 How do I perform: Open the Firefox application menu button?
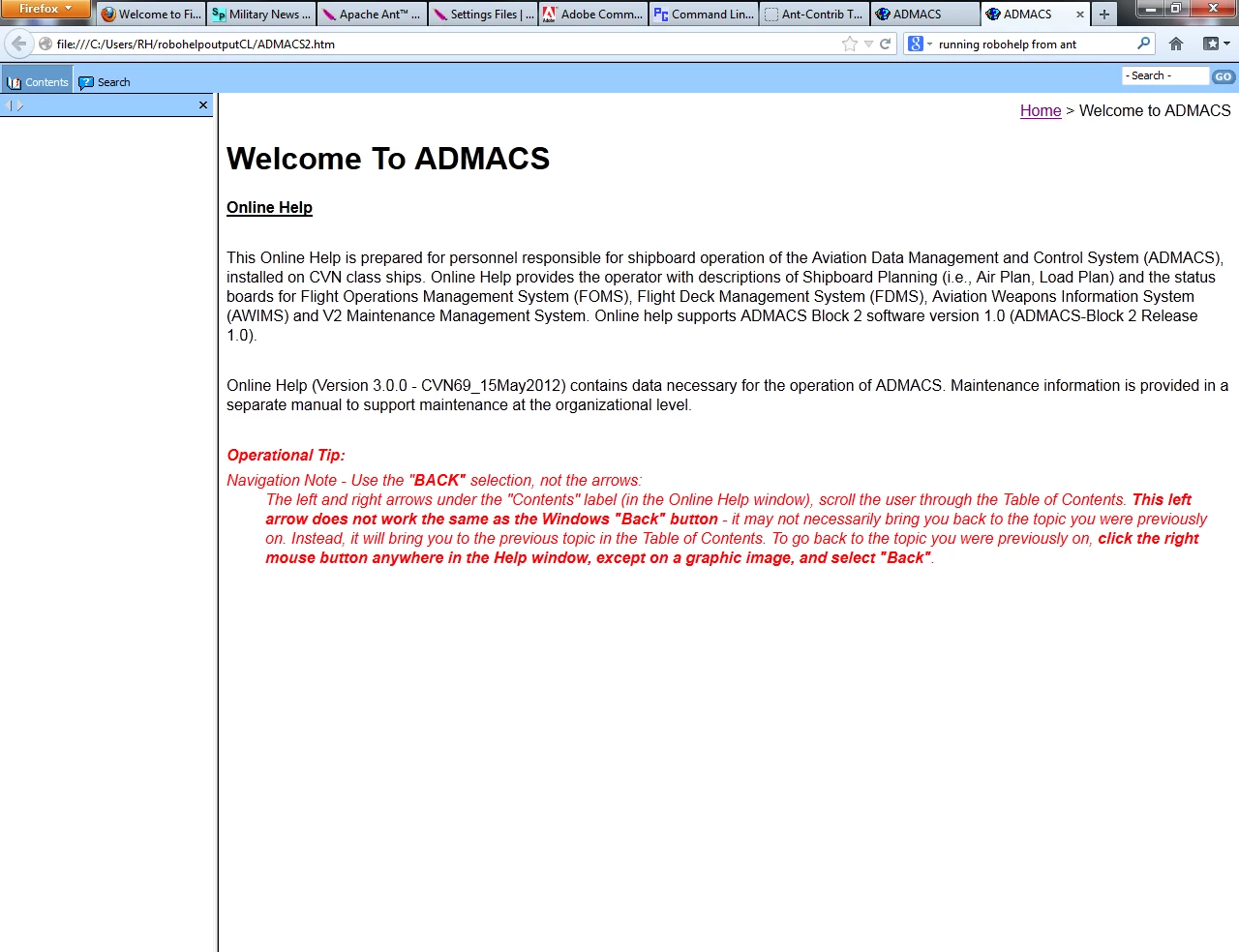point(45,9)
